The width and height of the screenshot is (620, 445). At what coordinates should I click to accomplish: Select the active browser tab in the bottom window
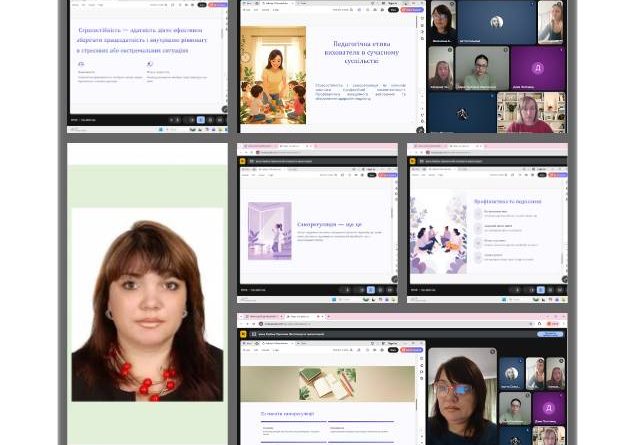pyautogui.click(x=302, y=316)
